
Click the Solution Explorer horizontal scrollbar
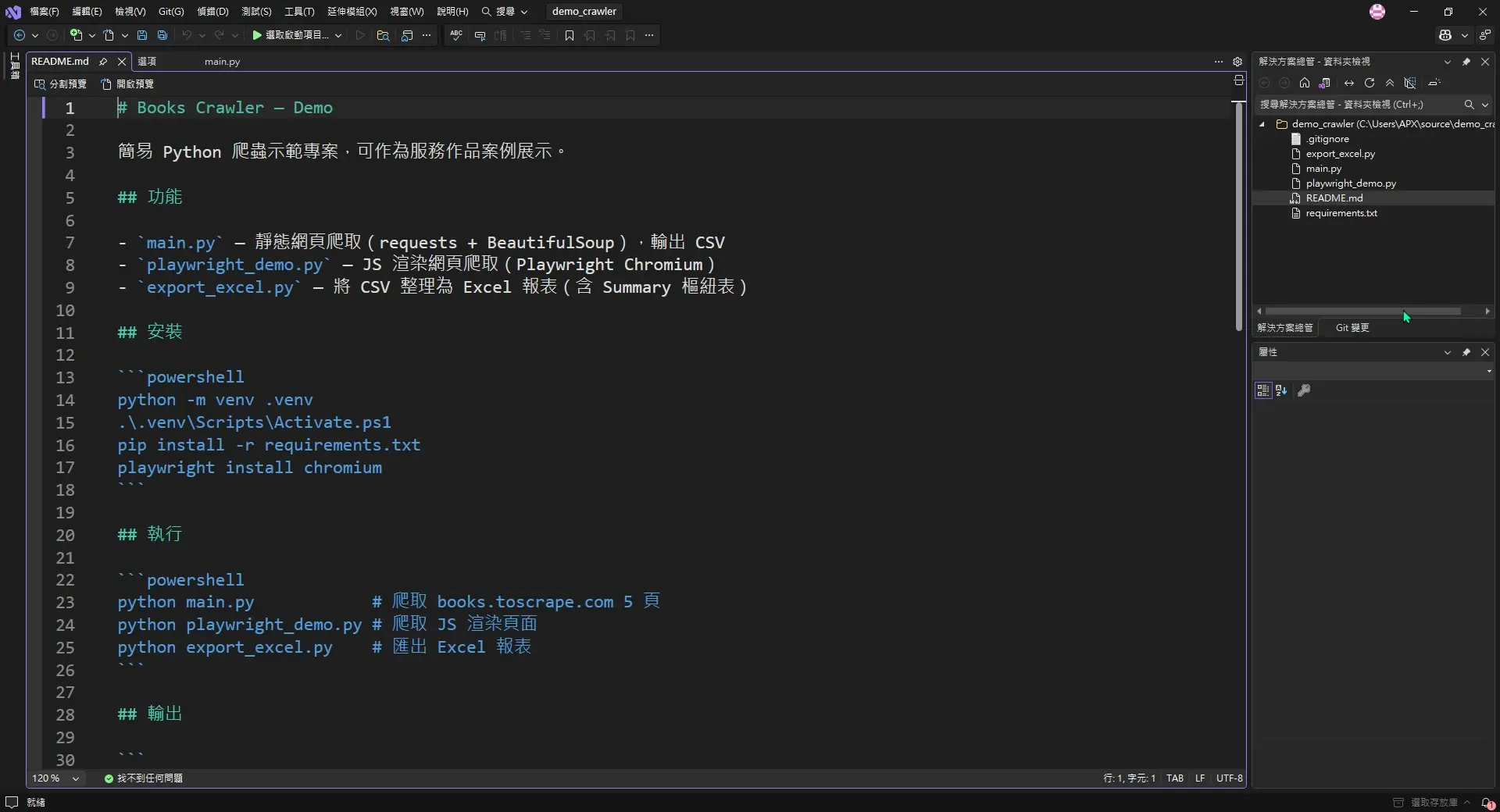click(x=1363, y=311)
